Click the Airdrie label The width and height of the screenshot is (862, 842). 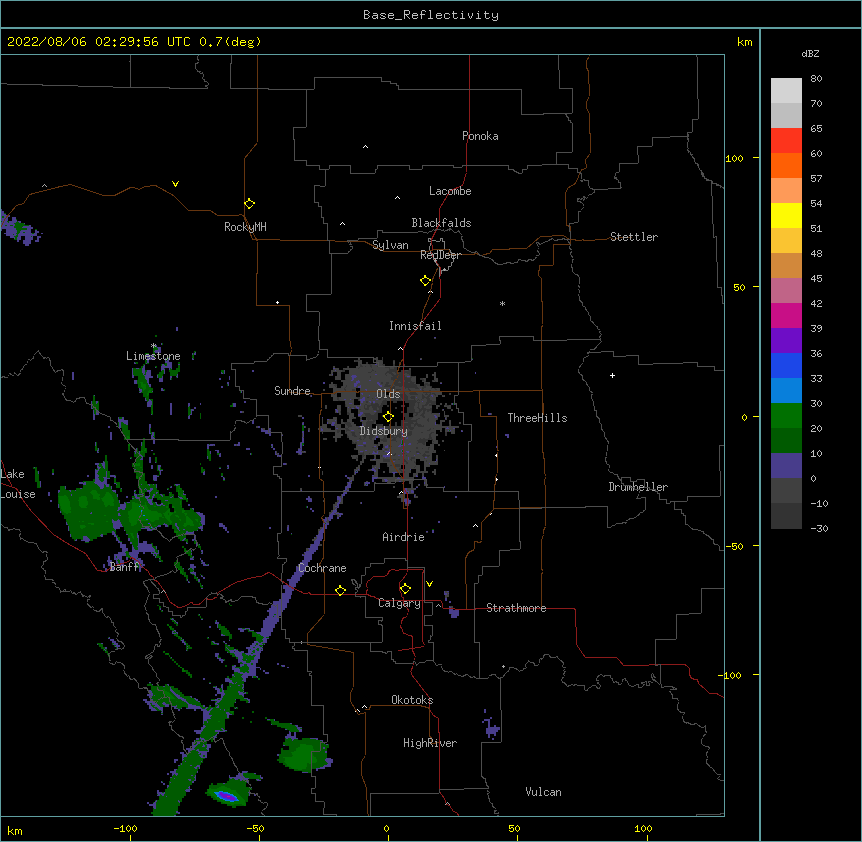point(403,537)
